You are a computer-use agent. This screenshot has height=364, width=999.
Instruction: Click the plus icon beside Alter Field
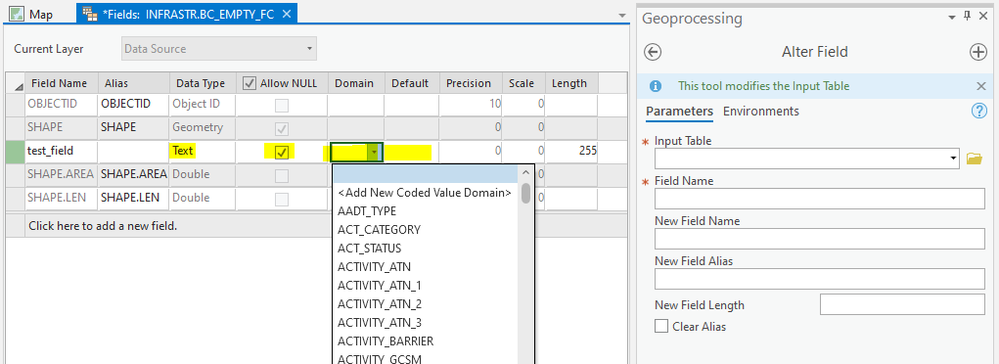tap(978, 52)
